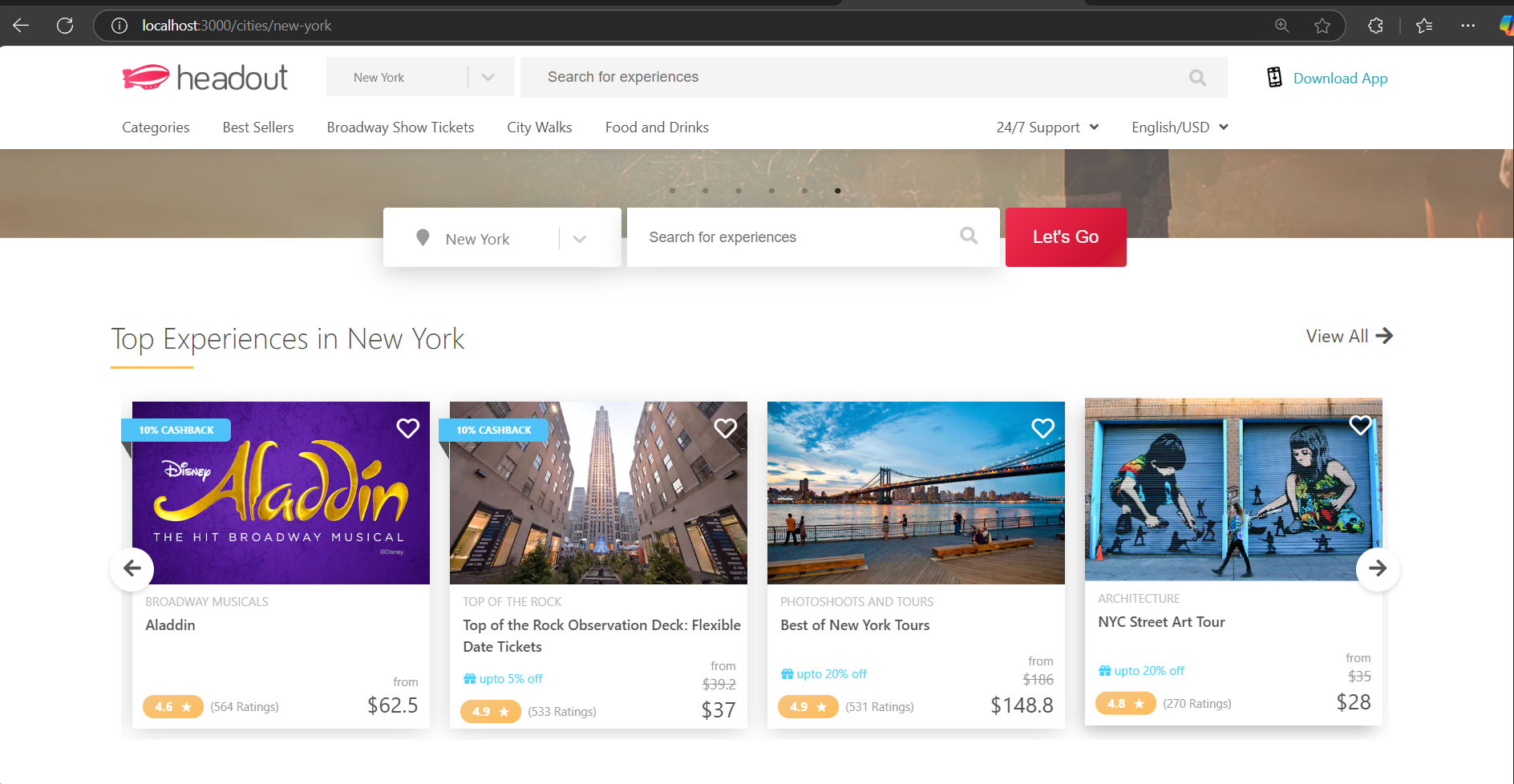Image resolution: width=1514 pixels, height=784 pixels.
Task: Select Best Sellers in navigation
Action: 258,127
